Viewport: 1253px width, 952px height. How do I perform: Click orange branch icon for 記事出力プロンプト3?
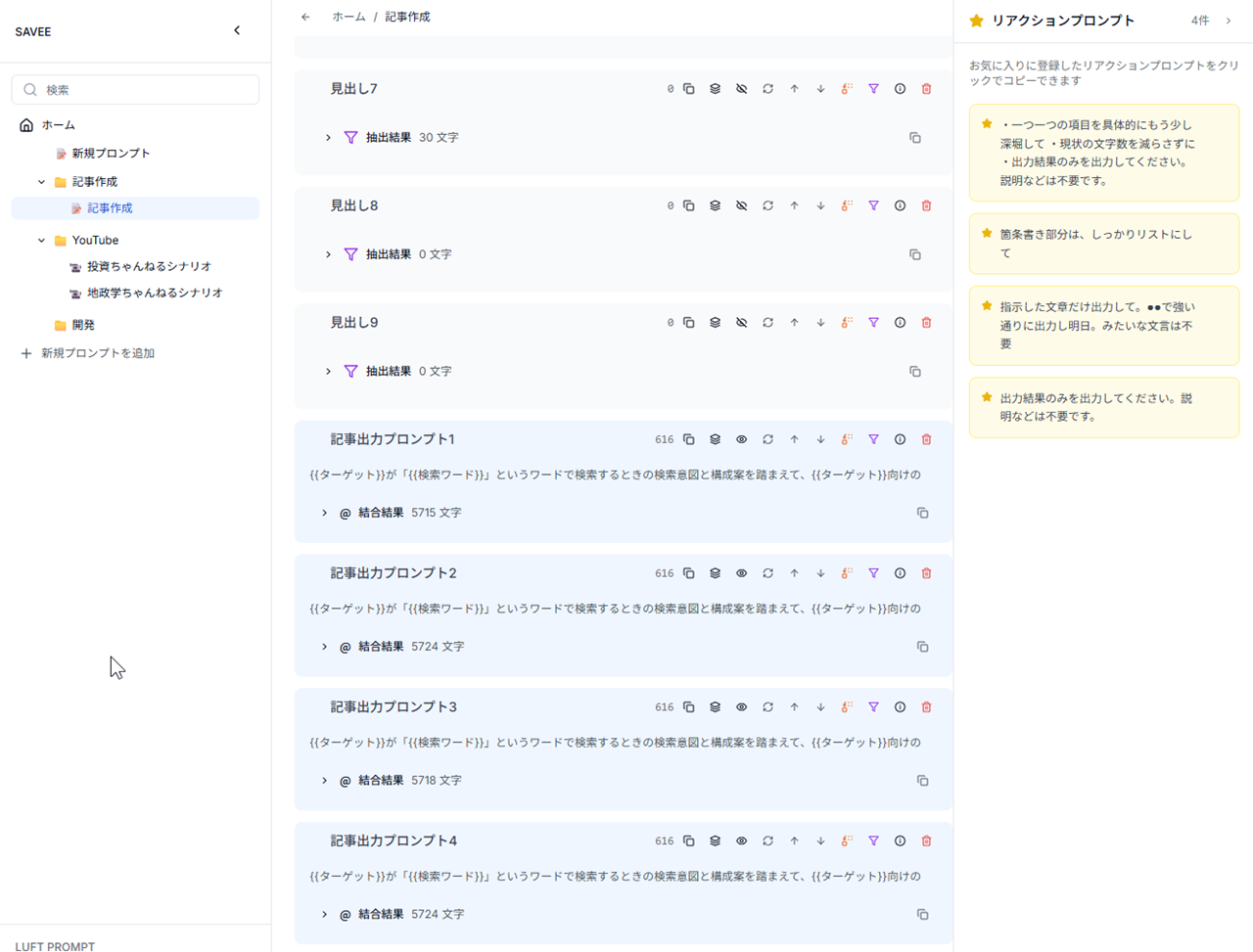point(848,707)
